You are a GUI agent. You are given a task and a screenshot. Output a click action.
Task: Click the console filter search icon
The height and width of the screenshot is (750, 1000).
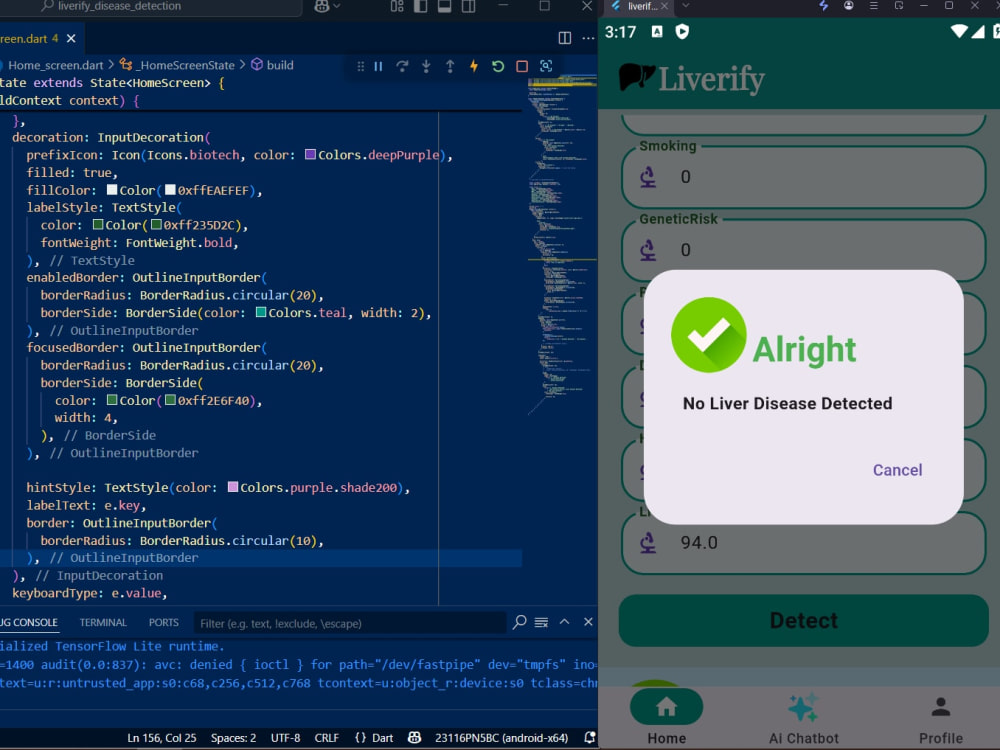(x=520, y=622)
